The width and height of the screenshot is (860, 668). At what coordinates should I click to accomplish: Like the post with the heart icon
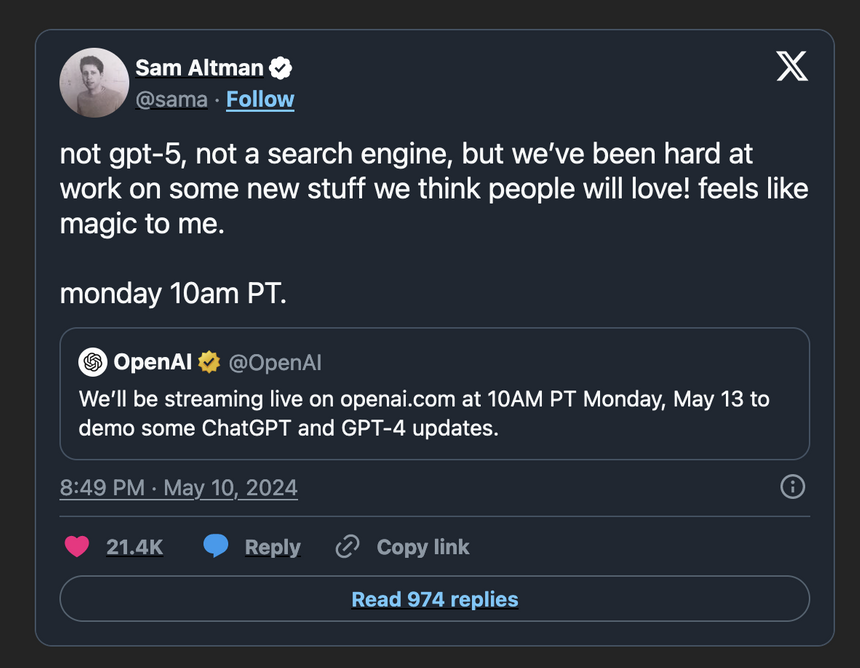[77, 546]
